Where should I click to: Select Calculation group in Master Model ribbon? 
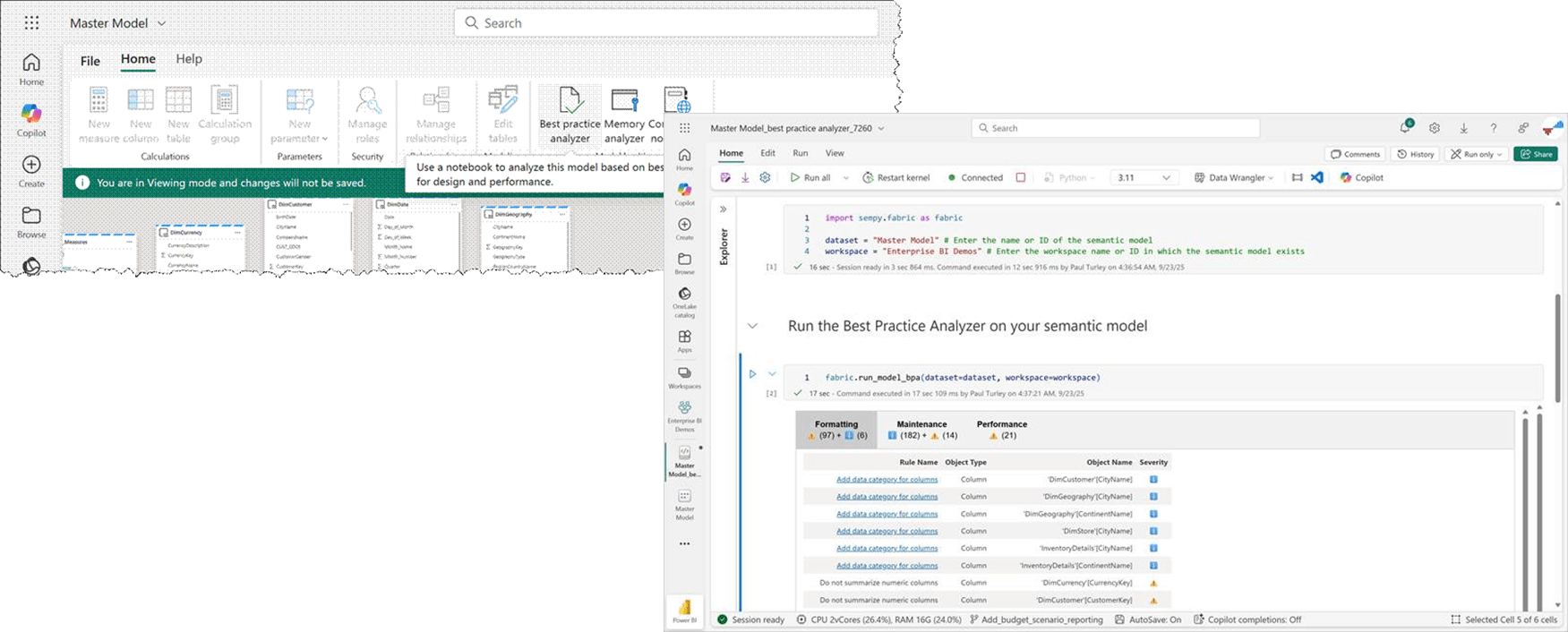click(225, 115)
